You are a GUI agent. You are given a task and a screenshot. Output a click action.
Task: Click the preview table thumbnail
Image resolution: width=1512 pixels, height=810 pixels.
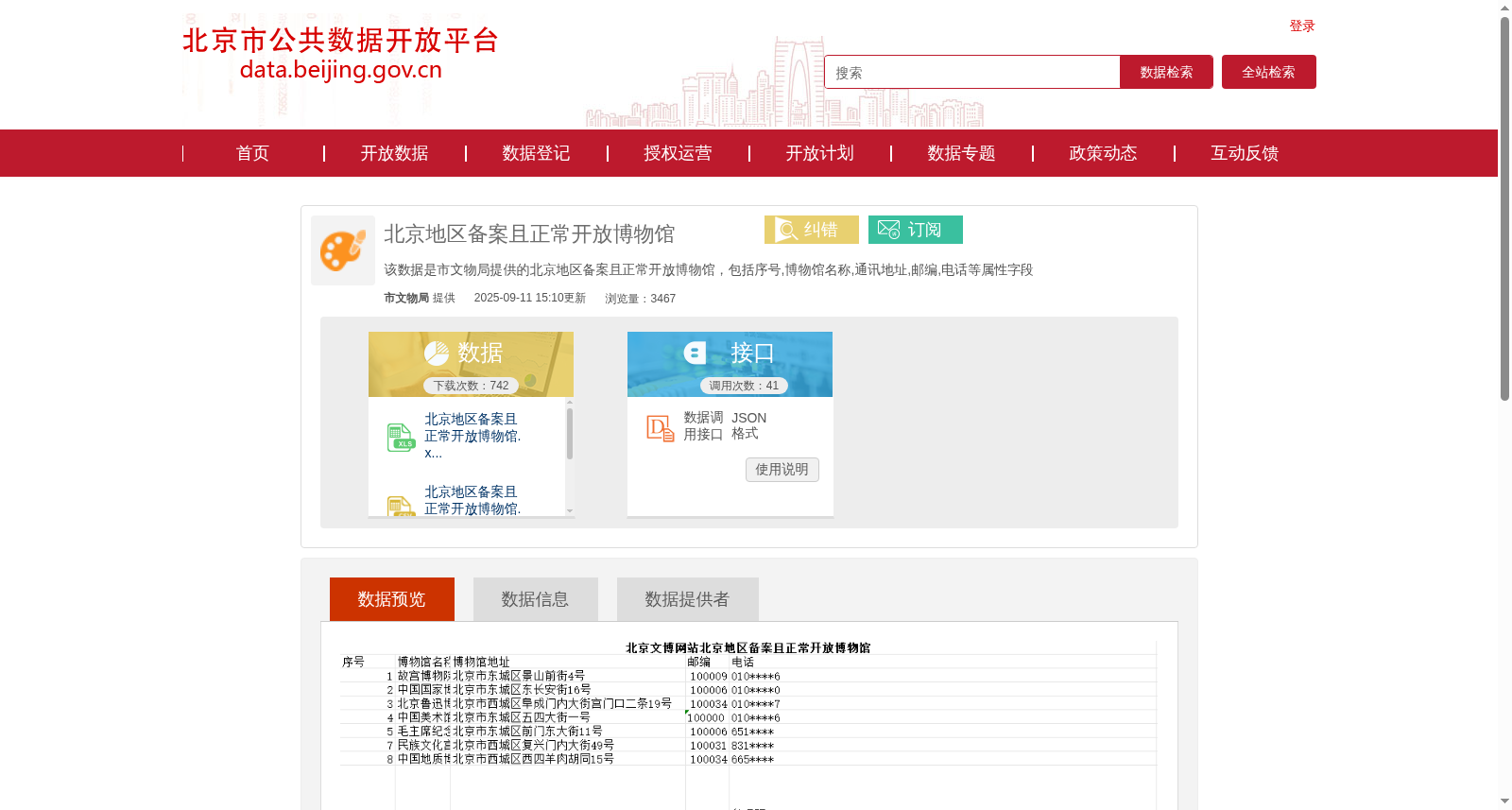[x=748, y=723]
